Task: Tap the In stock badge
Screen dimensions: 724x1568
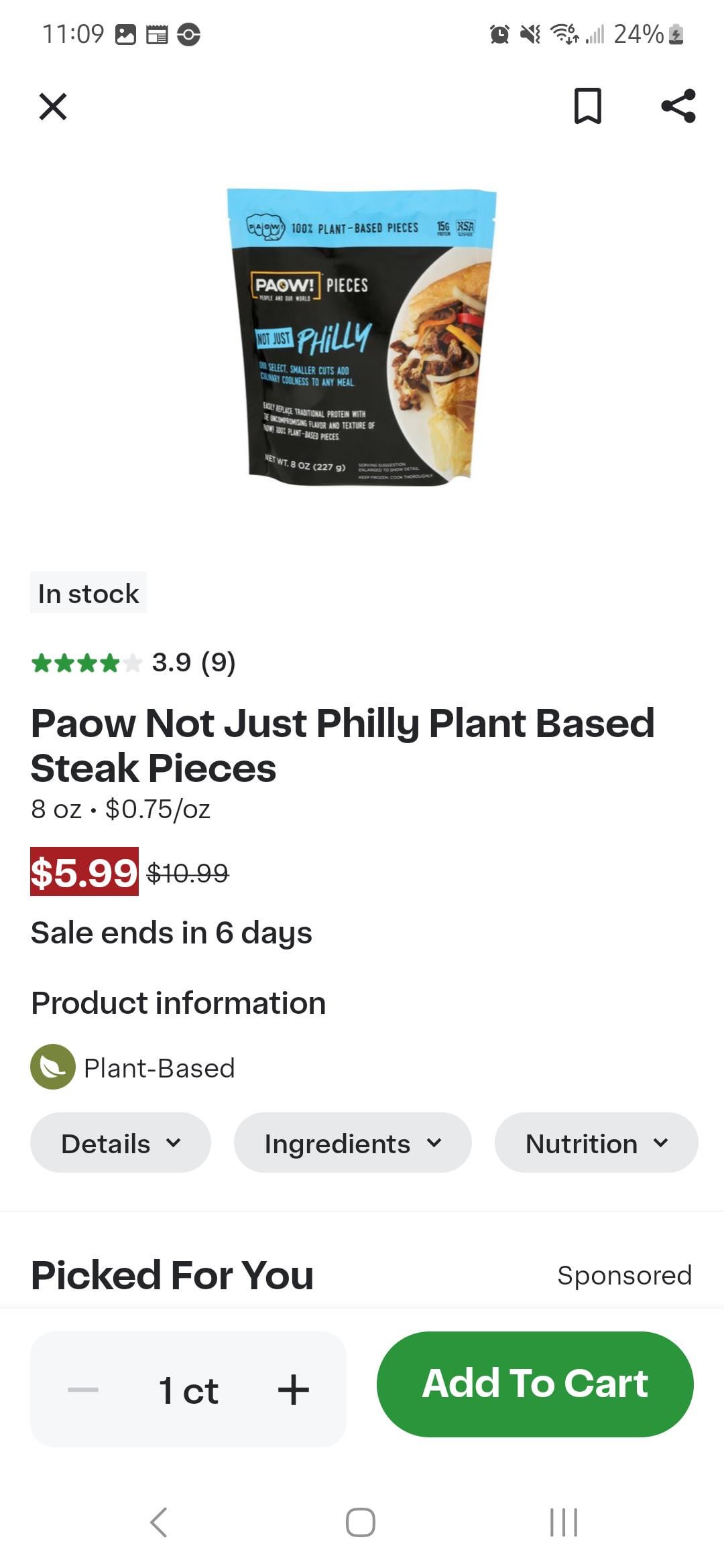Action: point(88,593)
